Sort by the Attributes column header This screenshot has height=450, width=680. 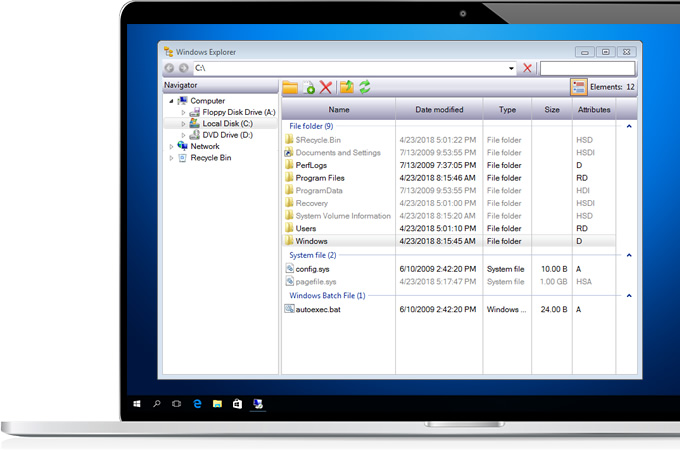point(594,110)
